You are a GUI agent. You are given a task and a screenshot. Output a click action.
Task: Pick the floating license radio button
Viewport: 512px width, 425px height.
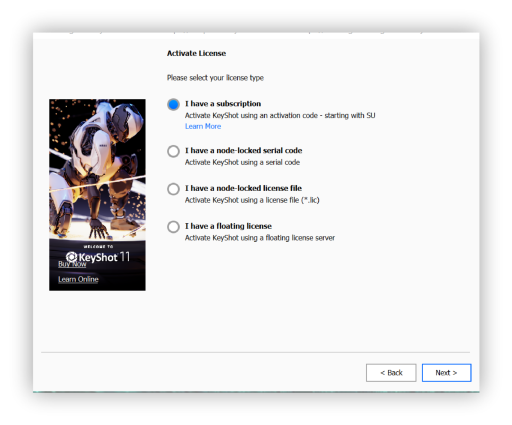(x=173, y=227)
